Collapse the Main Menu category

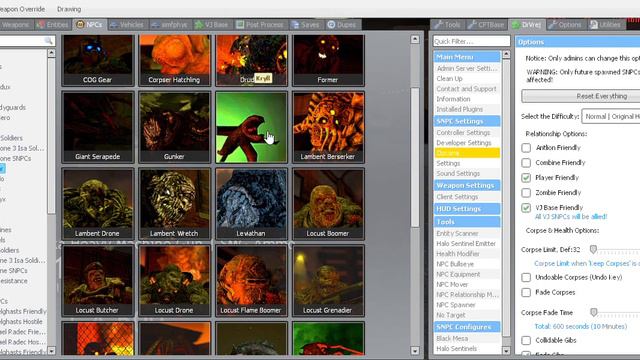click(x=467, y=57)
